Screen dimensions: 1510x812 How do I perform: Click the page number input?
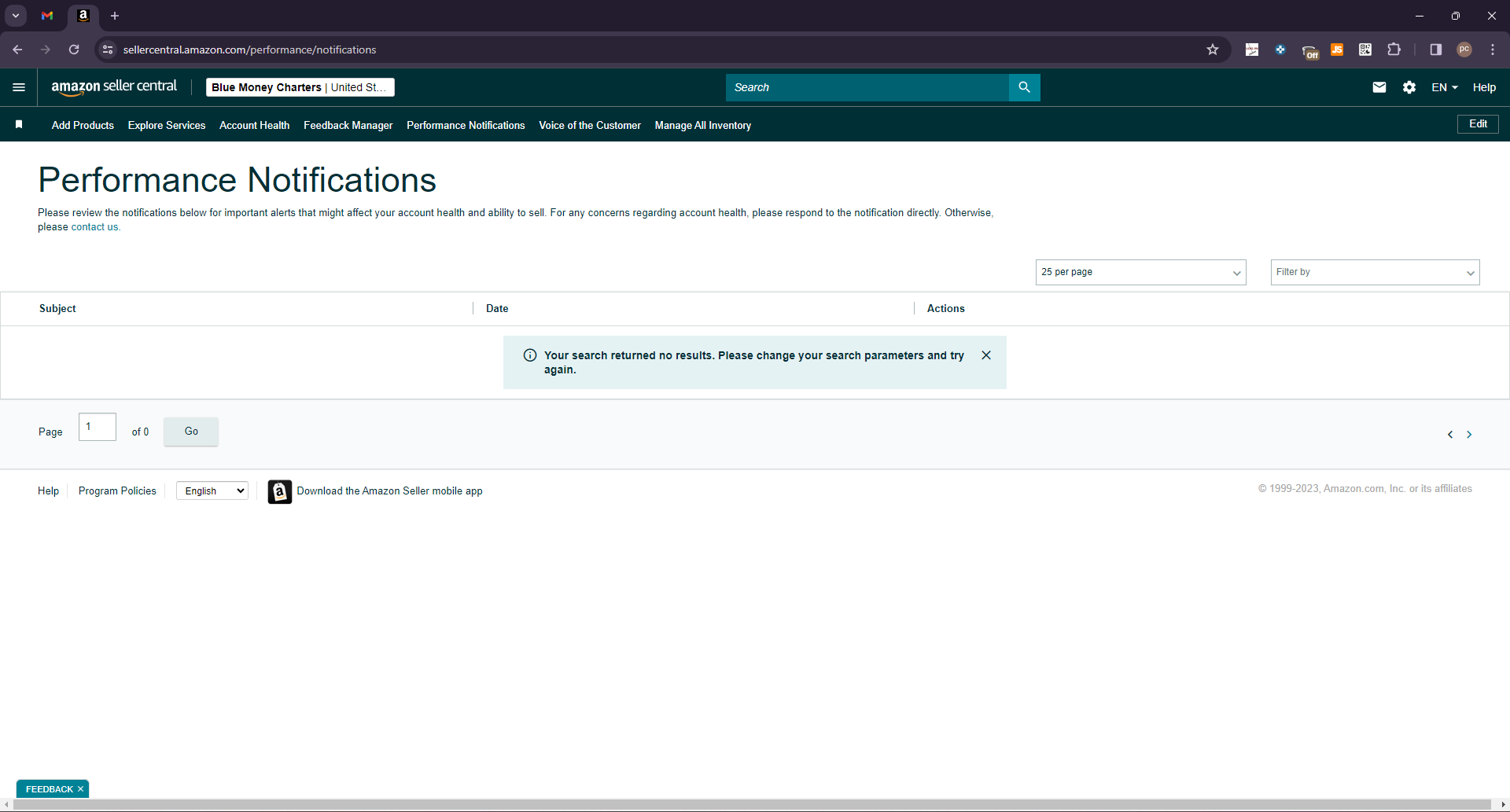point(98,427)
